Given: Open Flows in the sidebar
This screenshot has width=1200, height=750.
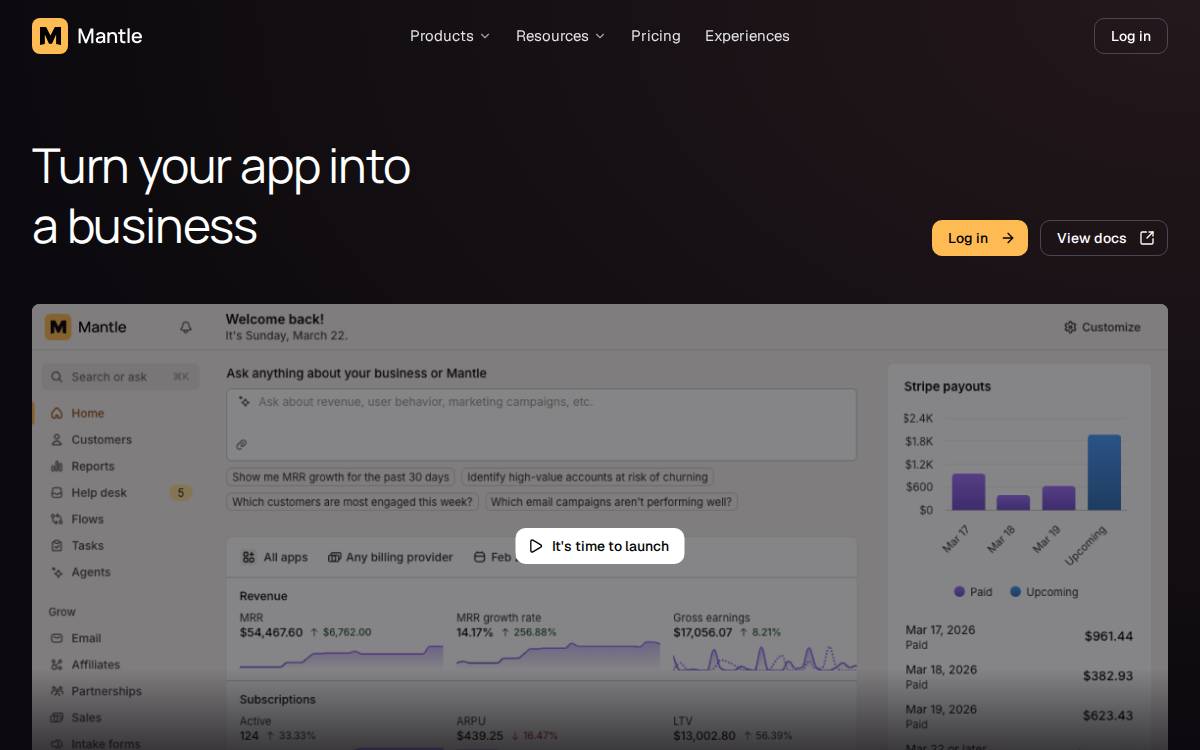Looking at the screenshot, I should pos(119,519).
